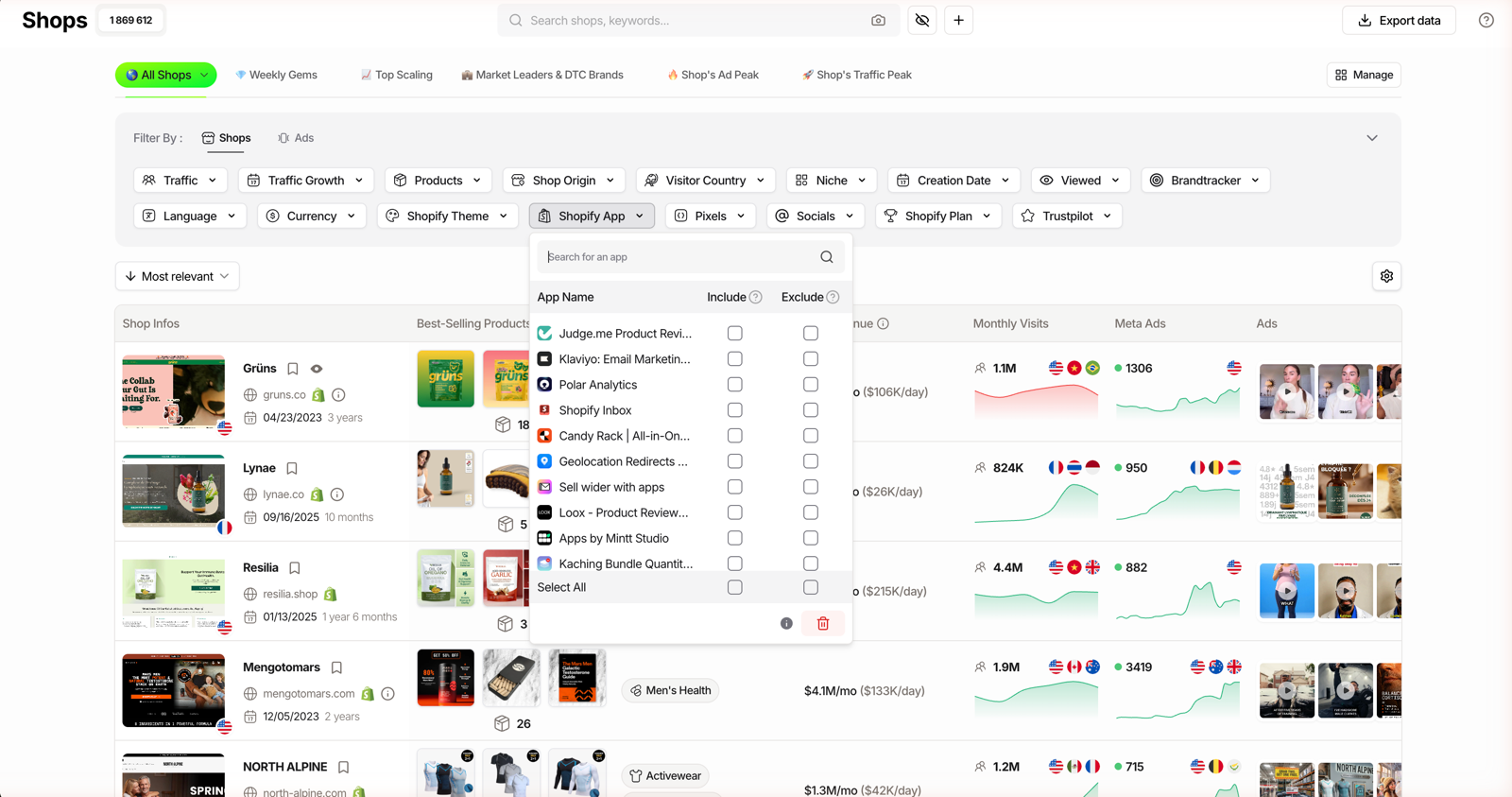Open Shop's Ad Peak tab
The image size is (1512, 797).
(x=713, y=75)
